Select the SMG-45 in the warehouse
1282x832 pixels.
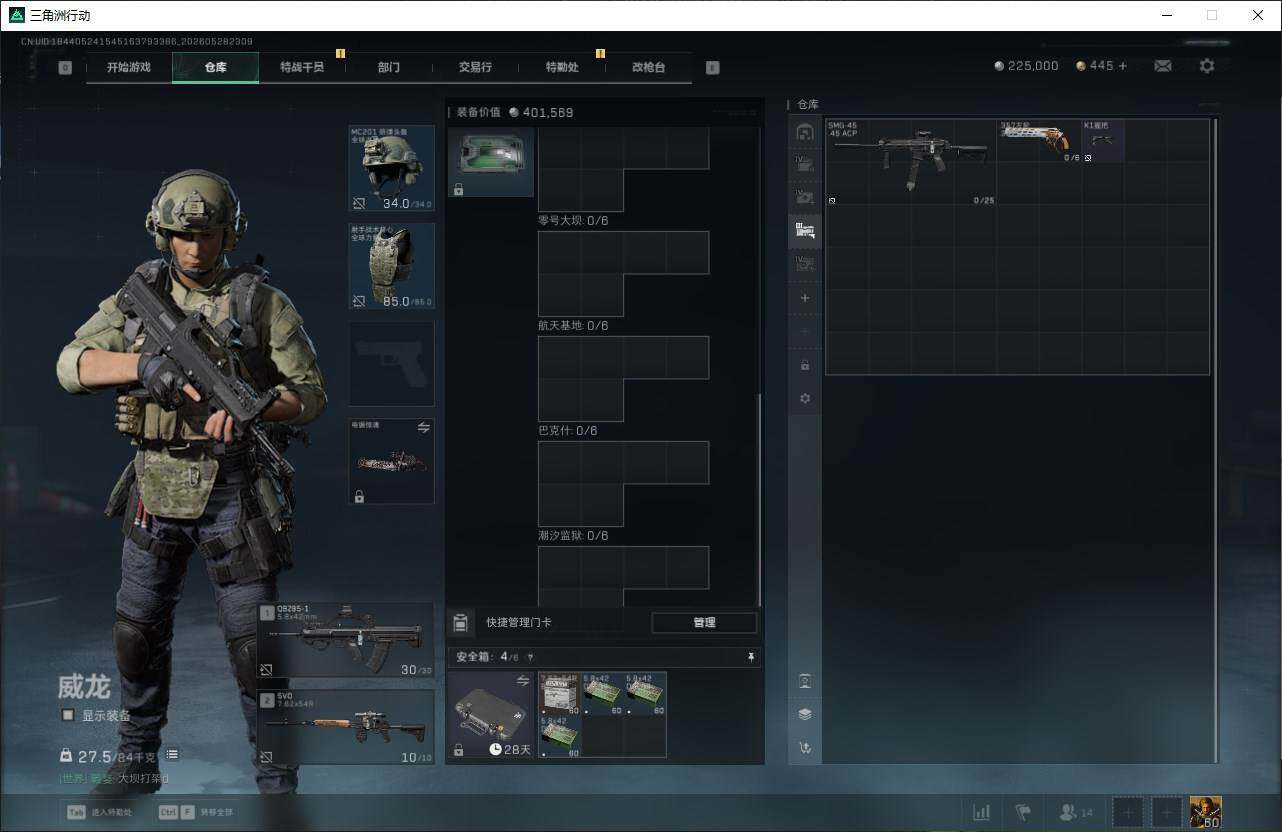tap(911, 162)
